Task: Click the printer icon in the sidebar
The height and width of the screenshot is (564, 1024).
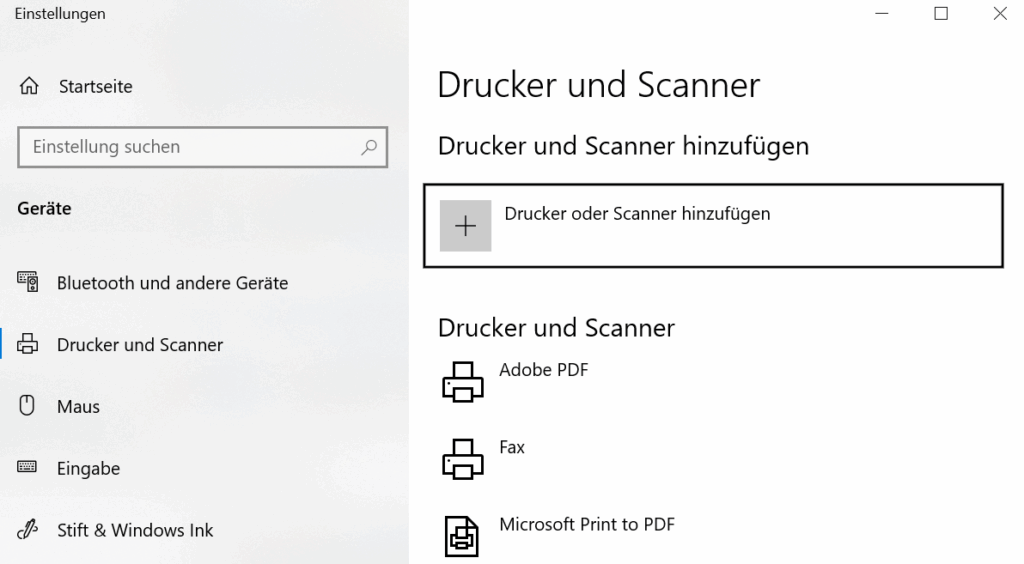Action: point(28,345)
